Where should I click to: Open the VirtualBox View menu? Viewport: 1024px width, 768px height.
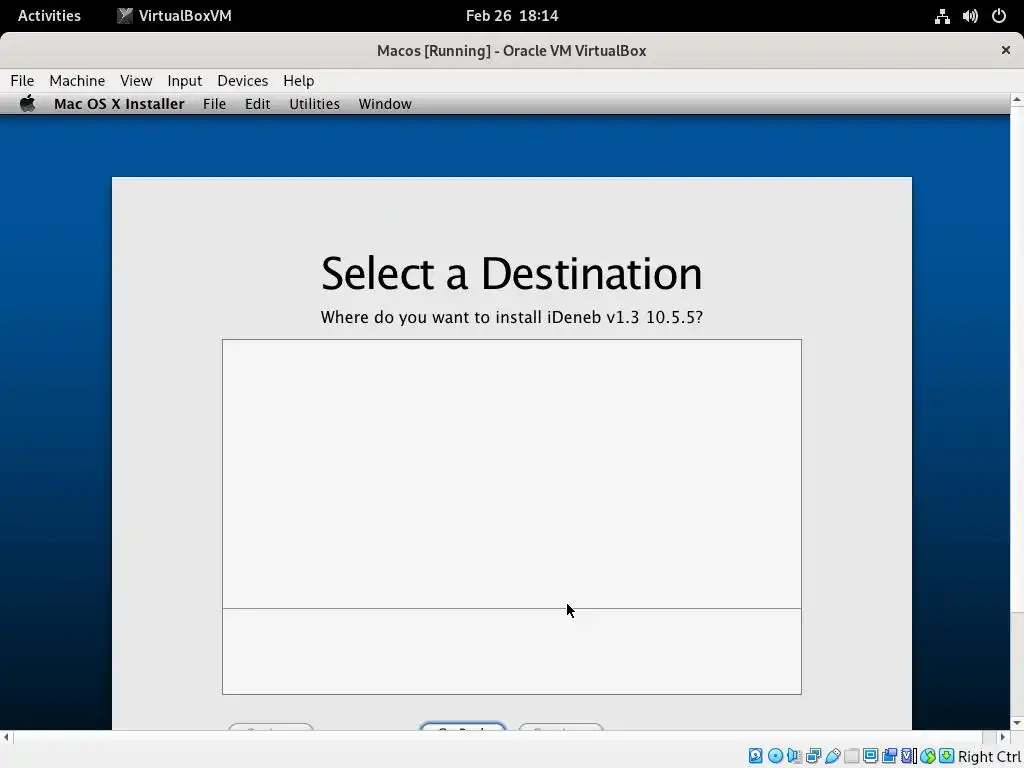coord(136,80)
